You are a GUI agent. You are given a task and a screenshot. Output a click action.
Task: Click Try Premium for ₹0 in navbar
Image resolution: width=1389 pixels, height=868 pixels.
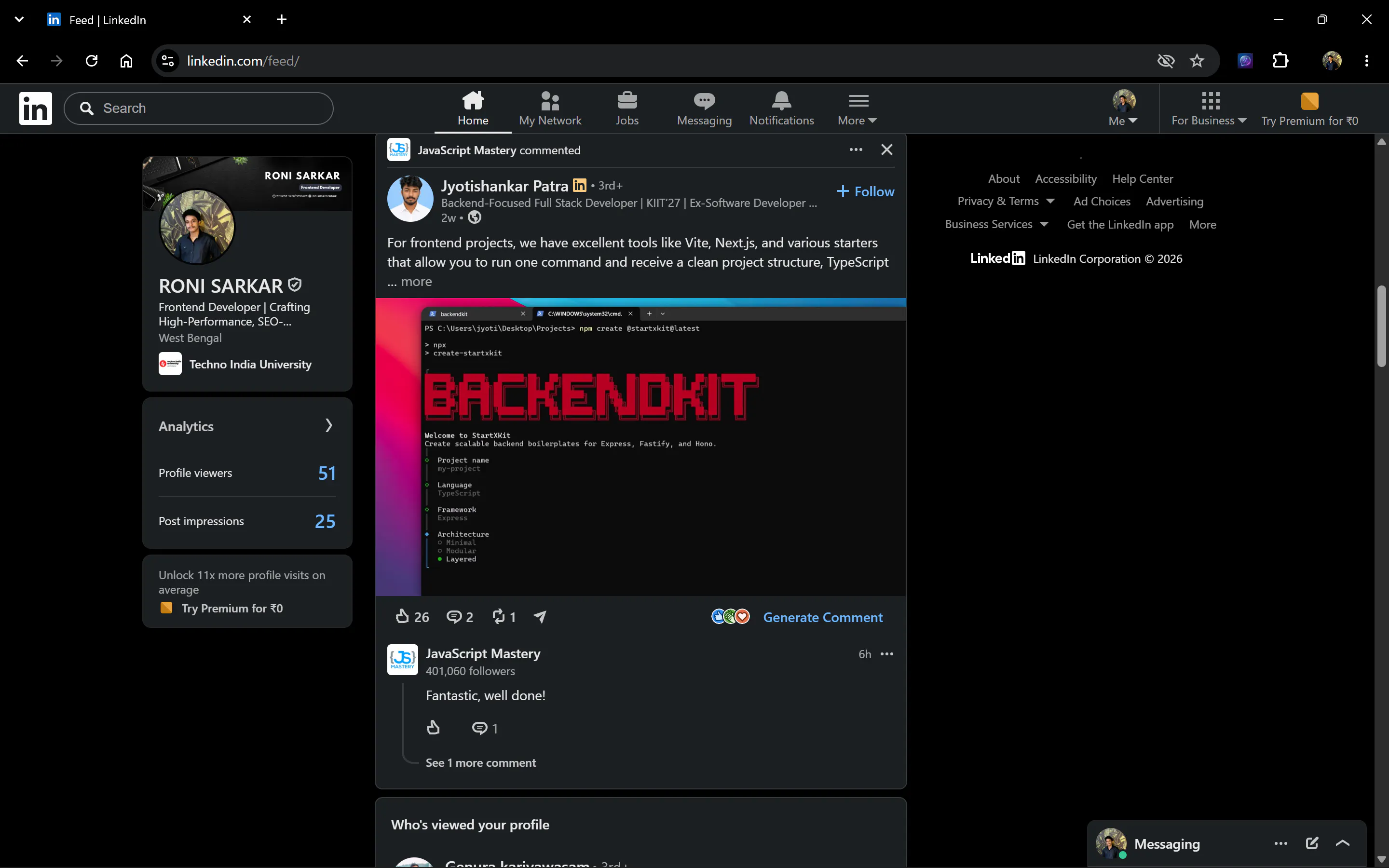tap(1309, 108)
